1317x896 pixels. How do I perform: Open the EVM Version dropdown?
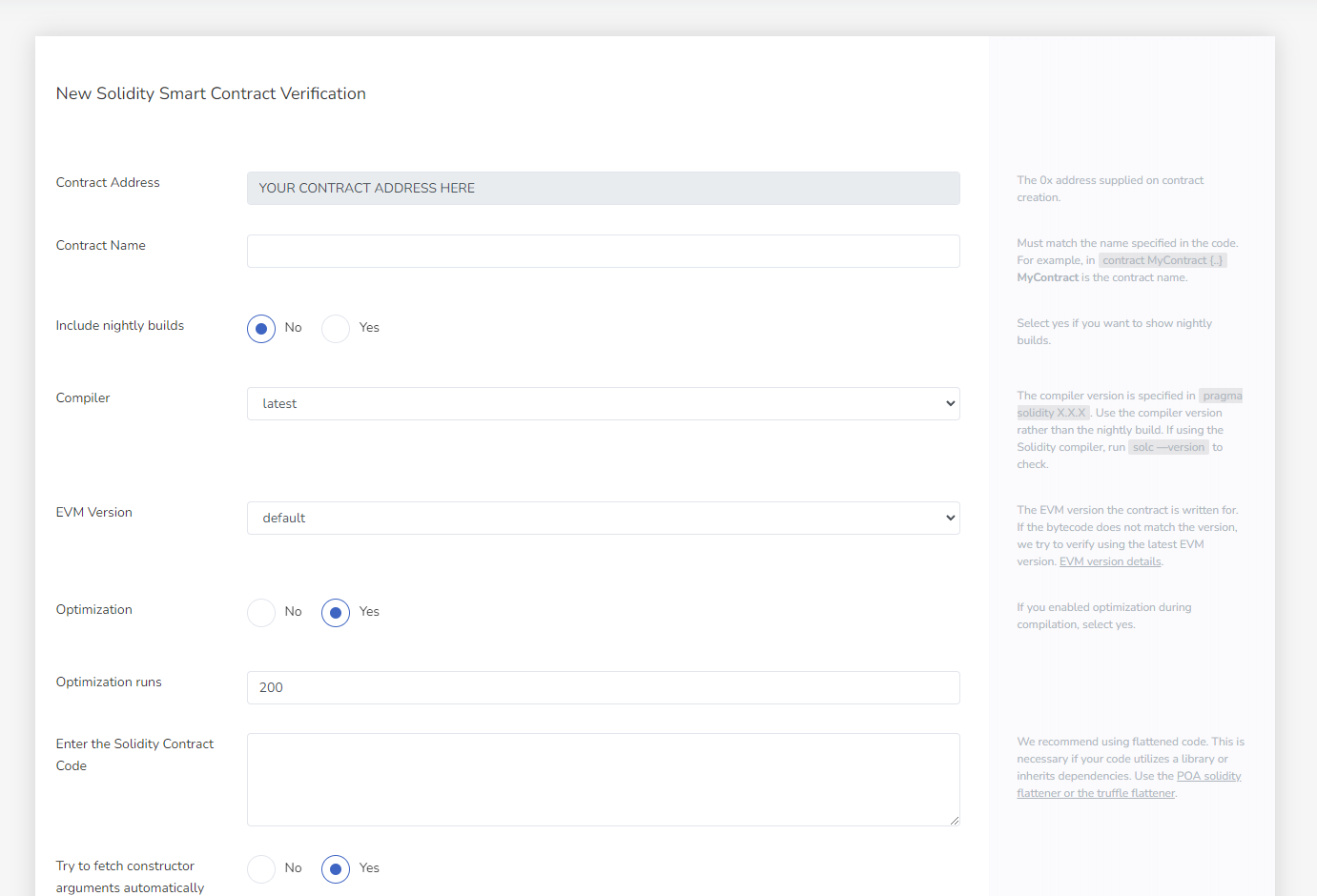tap(603, 518)
